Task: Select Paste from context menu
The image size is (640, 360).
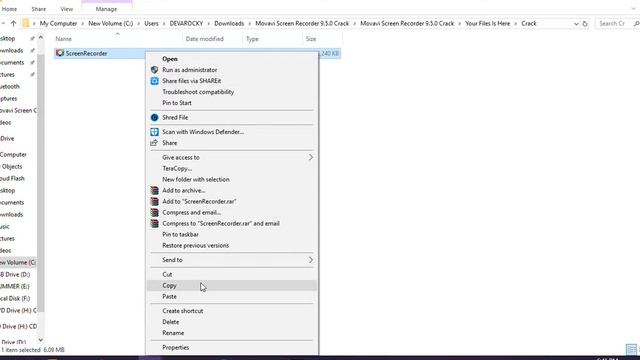Action: coord(232,296)
